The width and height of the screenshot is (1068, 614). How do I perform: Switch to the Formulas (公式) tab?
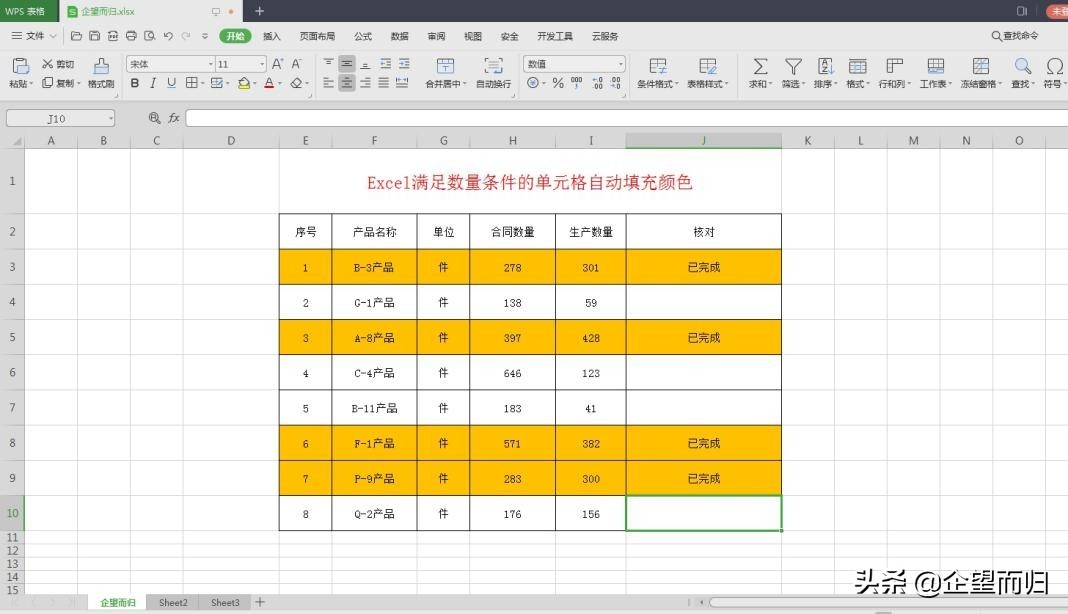click(x=363, y=36)
